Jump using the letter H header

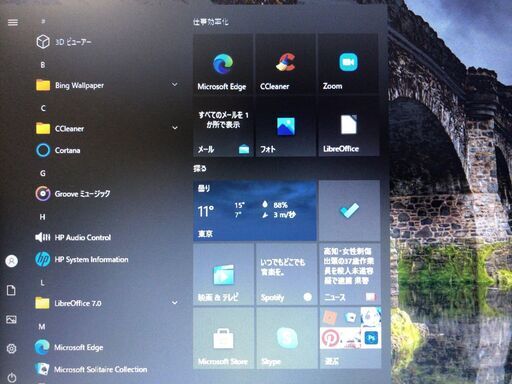(42, 217)
